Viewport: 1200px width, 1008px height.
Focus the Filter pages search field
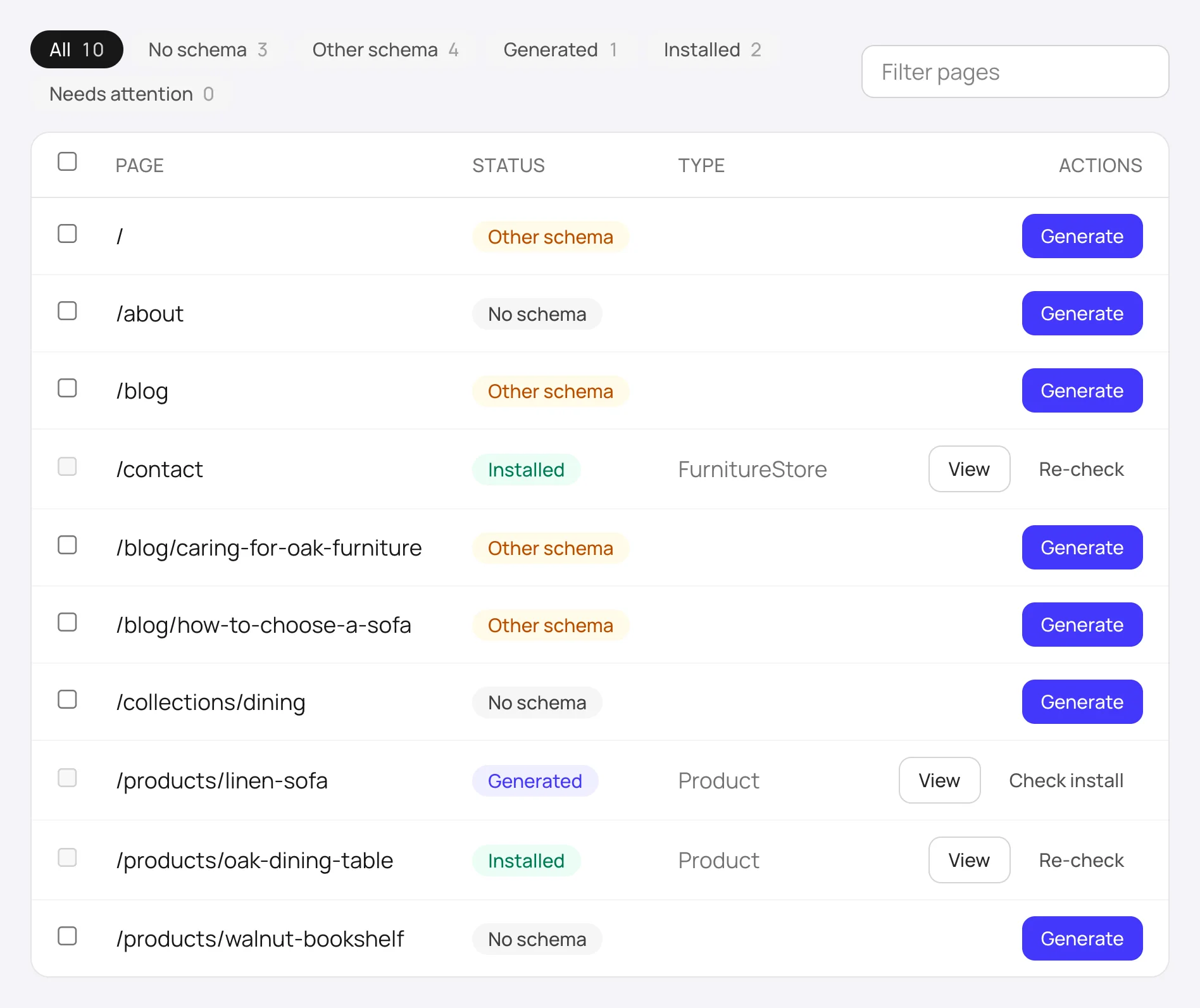(x=1015, y=72)
